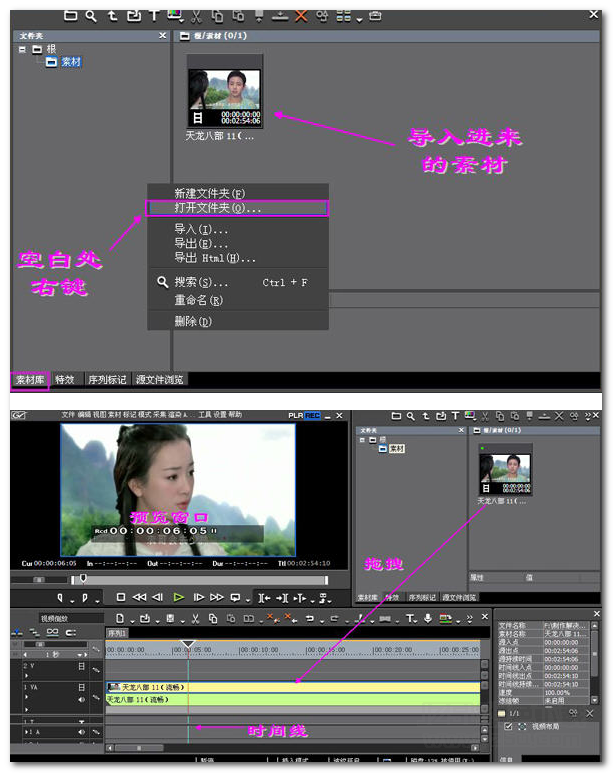Open search with top bin magnifier icon
The height and width of the screenshot is (773, 613).
tap(91, 16)
